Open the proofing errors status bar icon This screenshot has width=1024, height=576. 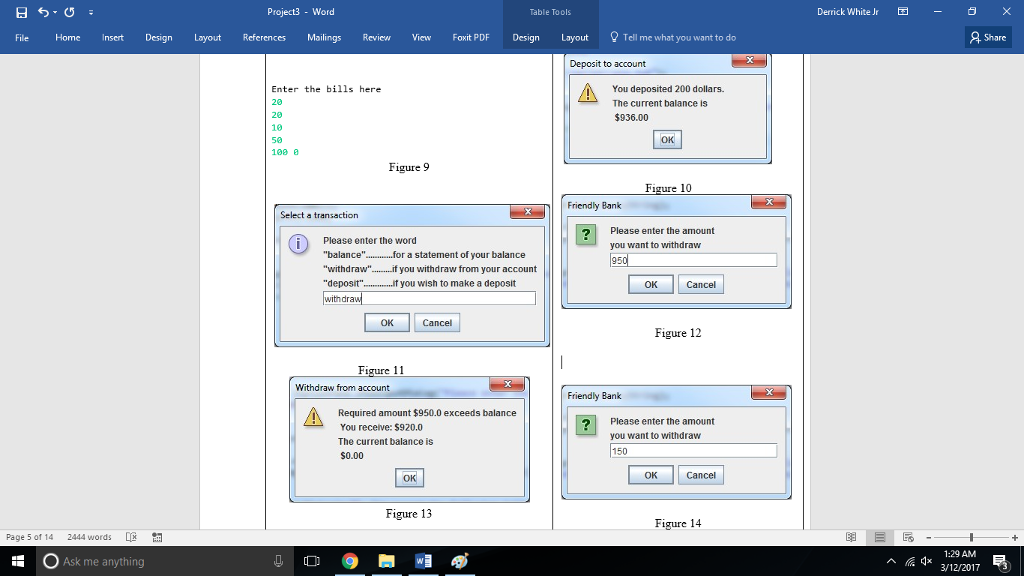pos(130,537)
